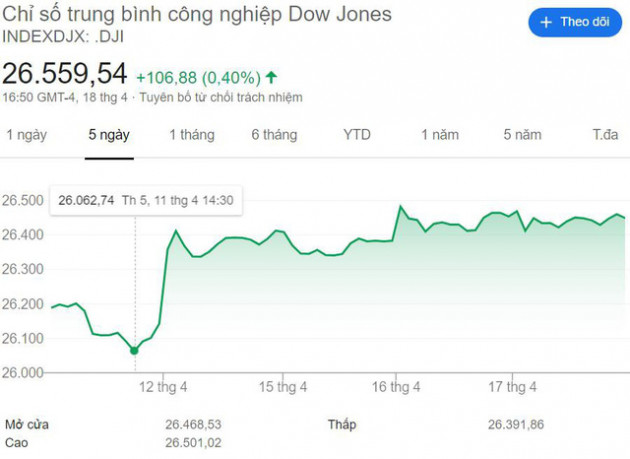Switch to the 5 năm range
630x459 pixels.
tap(522, 135)
